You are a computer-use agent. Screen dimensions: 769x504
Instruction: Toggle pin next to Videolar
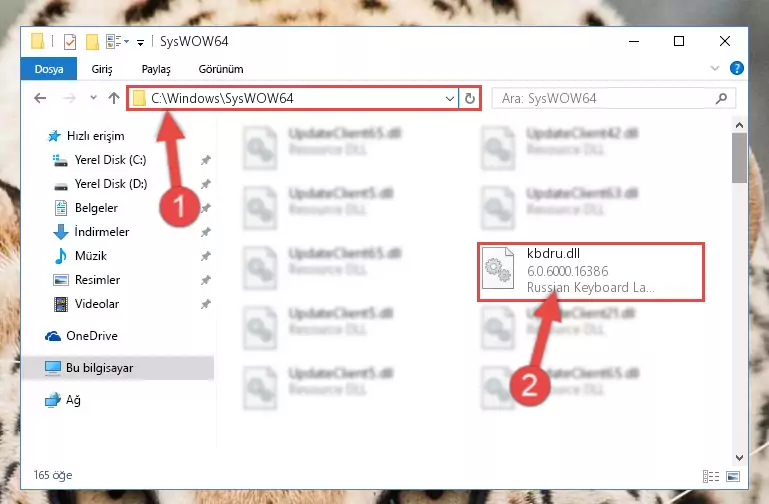tap(205, 304)
